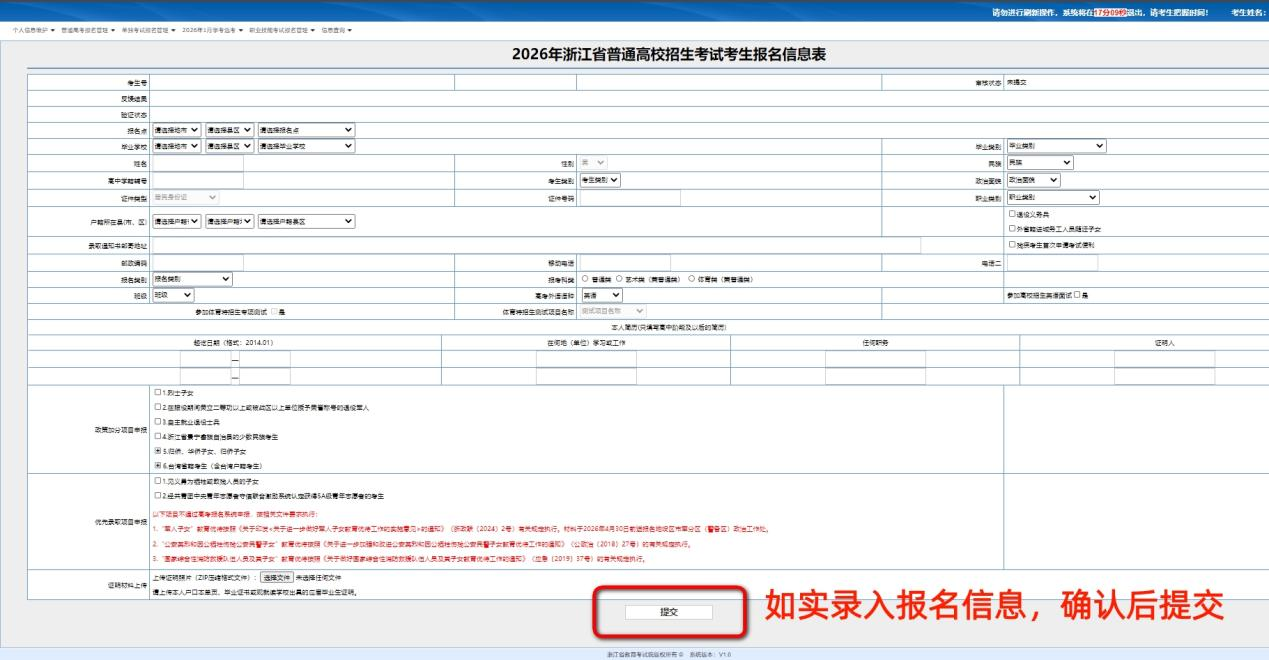Expand the 请选择报名点 dropdown
Image resolution: width=1269 pixels, height=660 pixels.
click(x=306, y=129)
